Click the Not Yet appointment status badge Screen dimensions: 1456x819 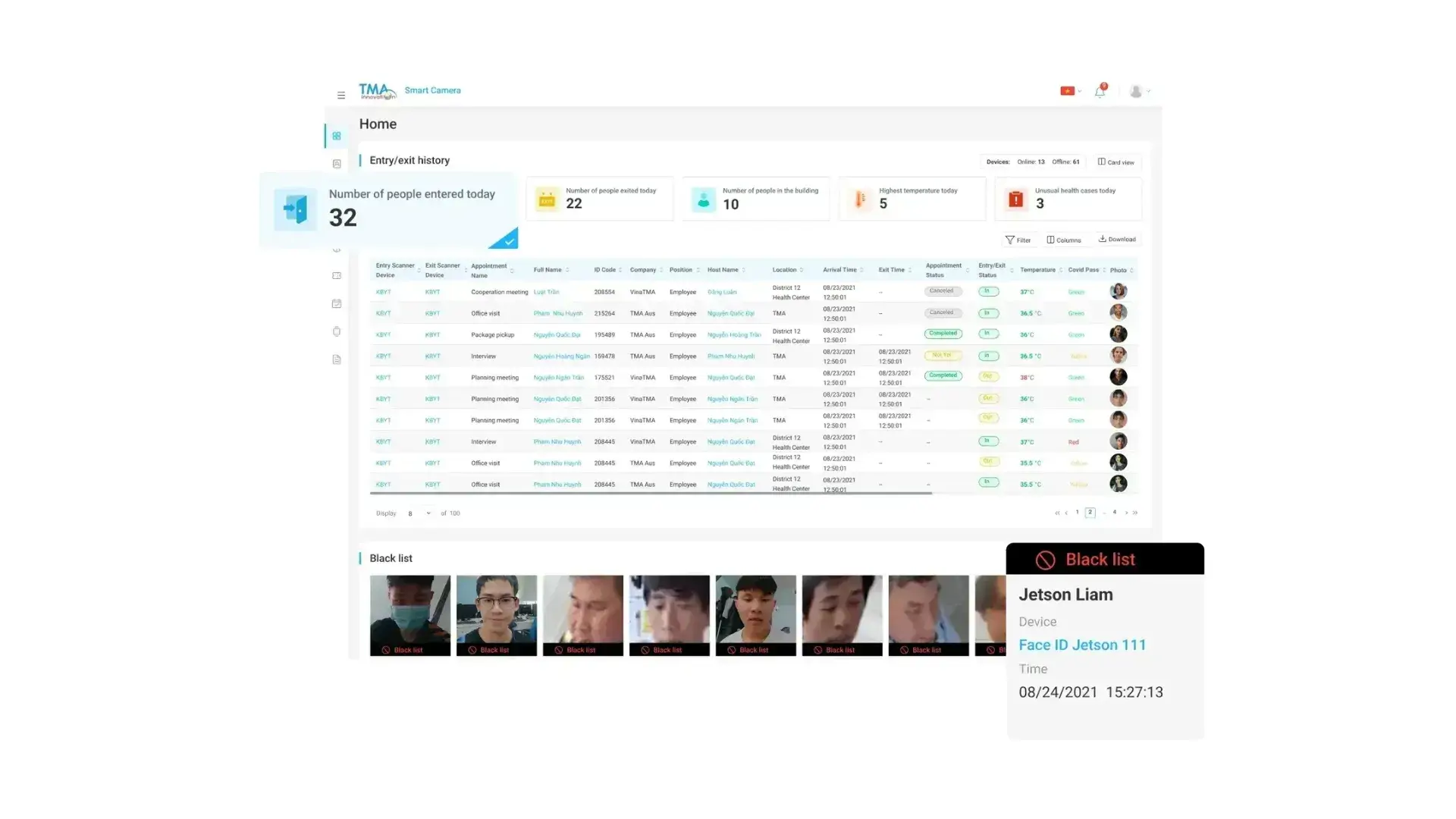[x=943, y=355]
